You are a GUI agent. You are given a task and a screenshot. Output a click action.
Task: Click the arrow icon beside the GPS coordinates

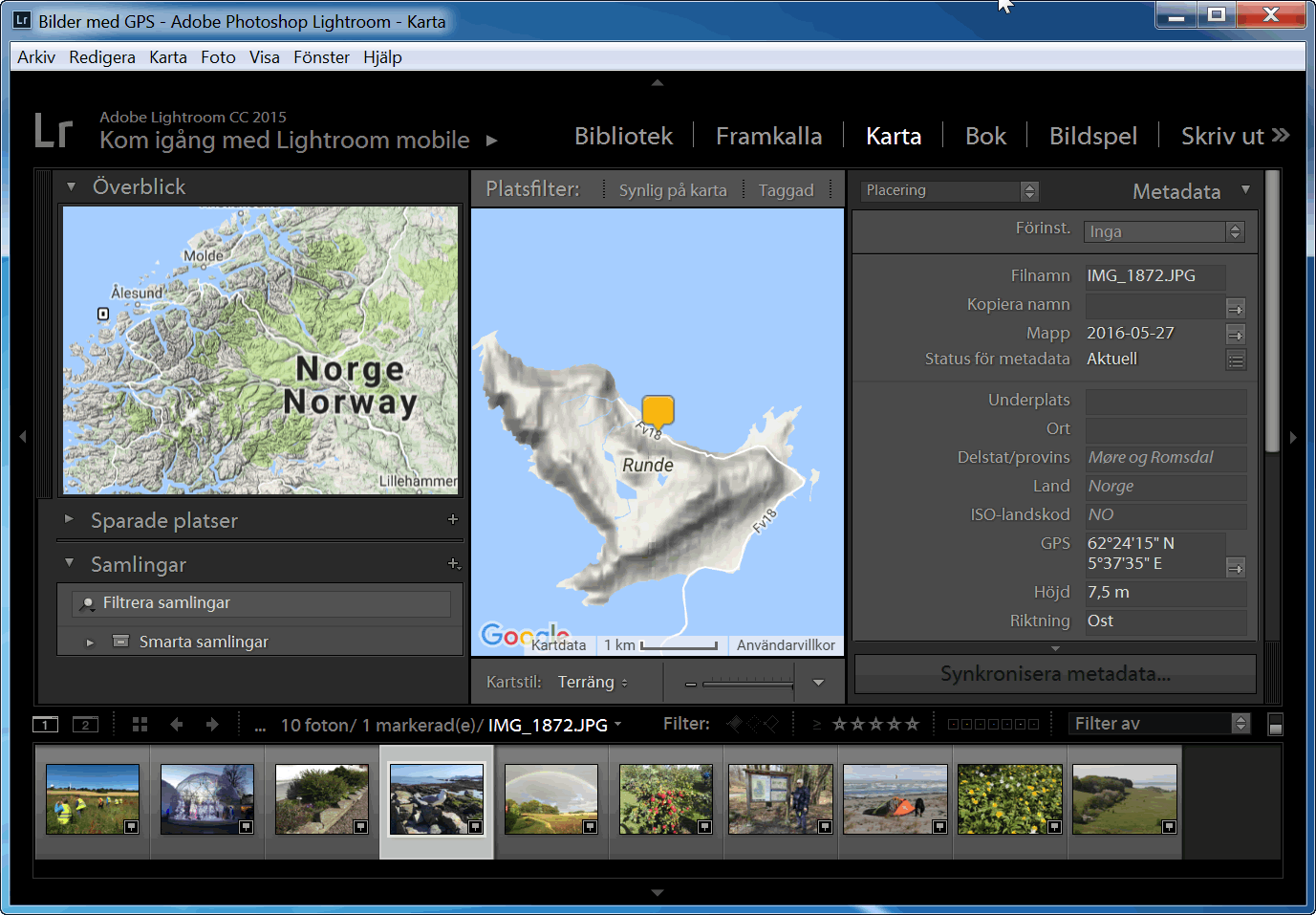click(x=1236, y=568)
